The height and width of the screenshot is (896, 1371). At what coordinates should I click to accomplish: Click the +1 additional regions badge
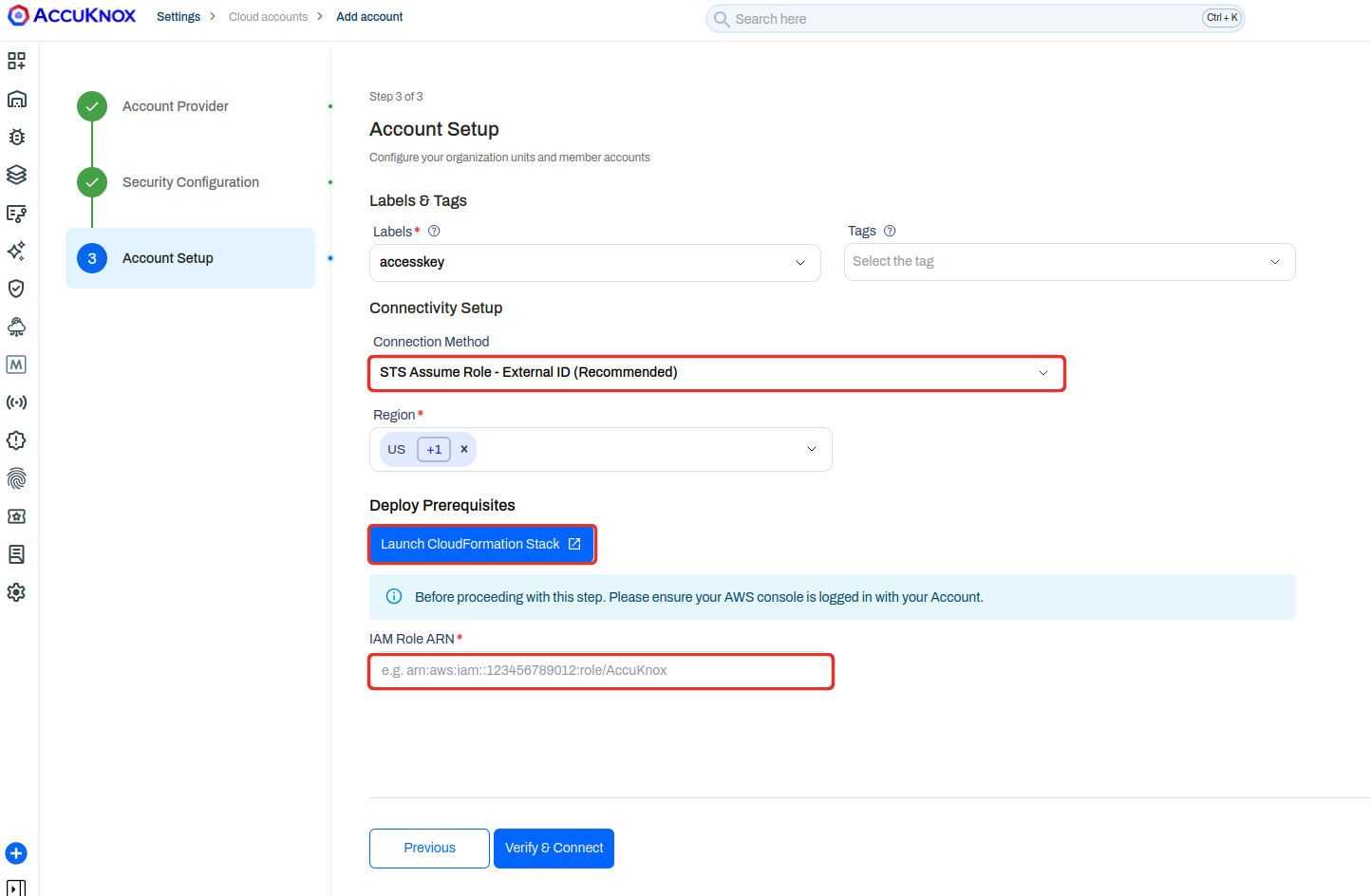pyautogui.click(x=434, y=450)
